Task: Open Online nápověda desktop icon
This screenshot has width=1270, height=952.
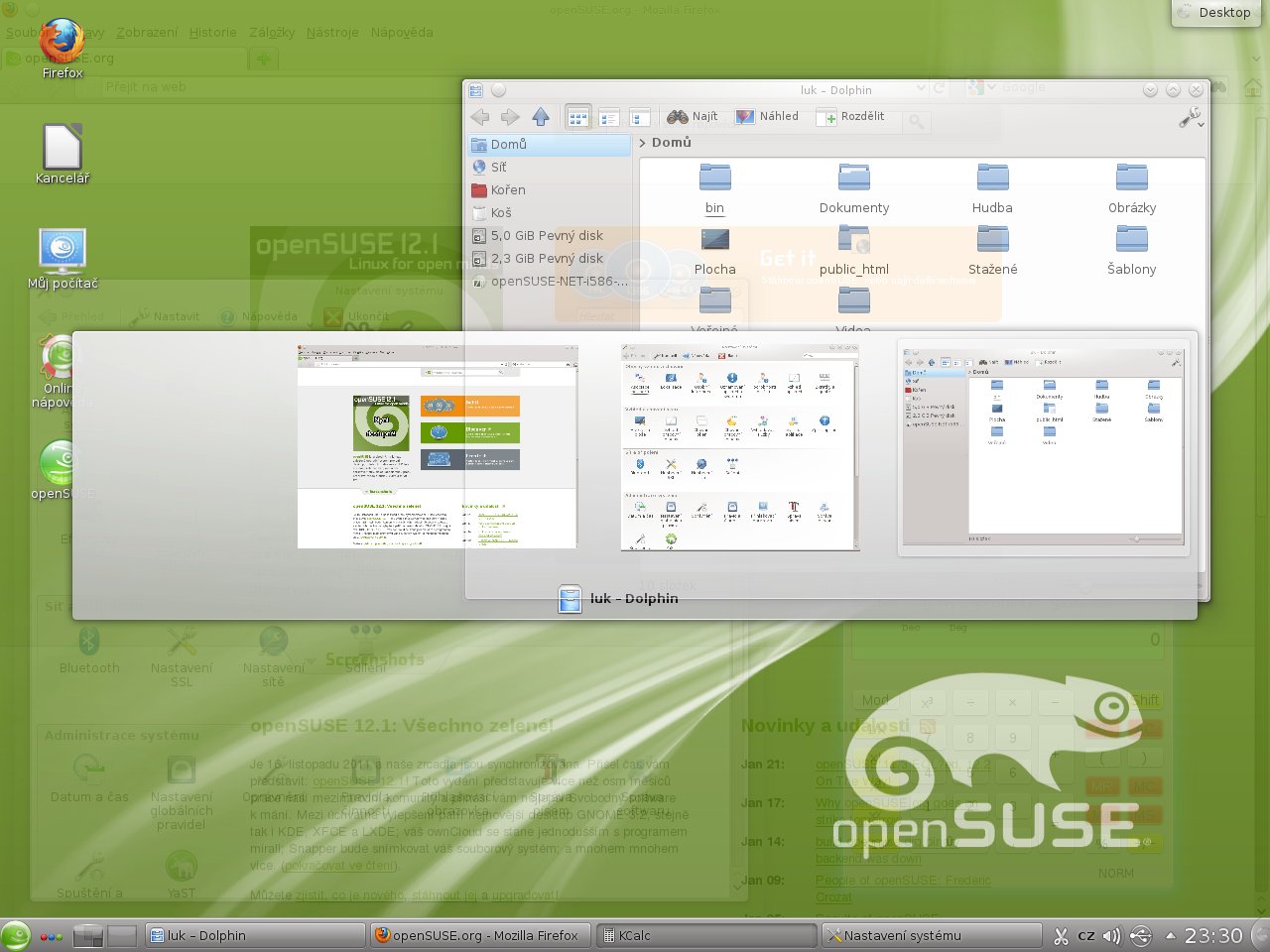Action: (x=63, y=372)
